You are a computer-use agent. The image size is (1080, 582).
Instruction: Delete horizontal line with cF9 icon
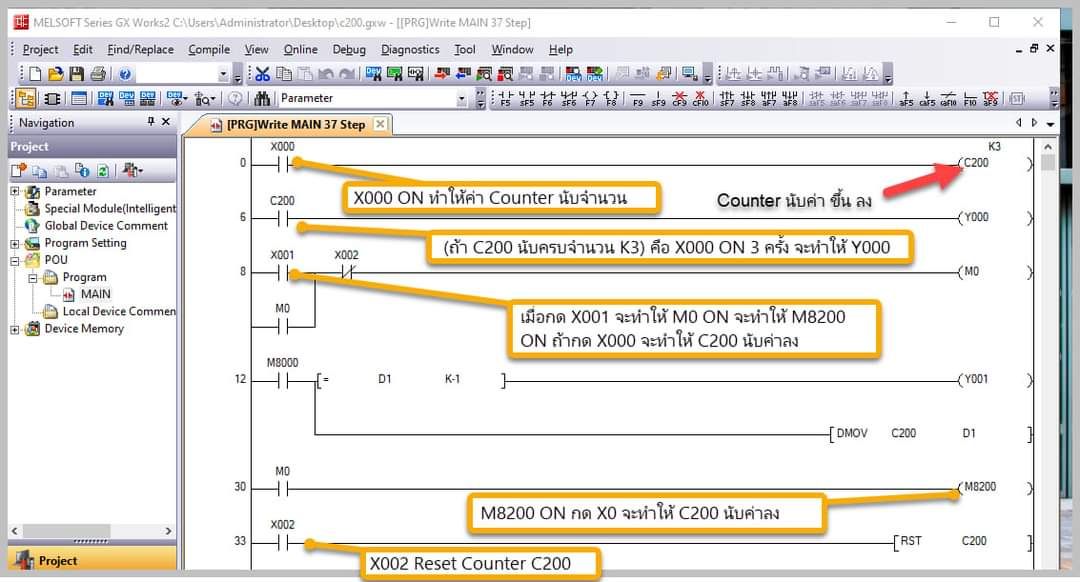(x=679, y=98)
